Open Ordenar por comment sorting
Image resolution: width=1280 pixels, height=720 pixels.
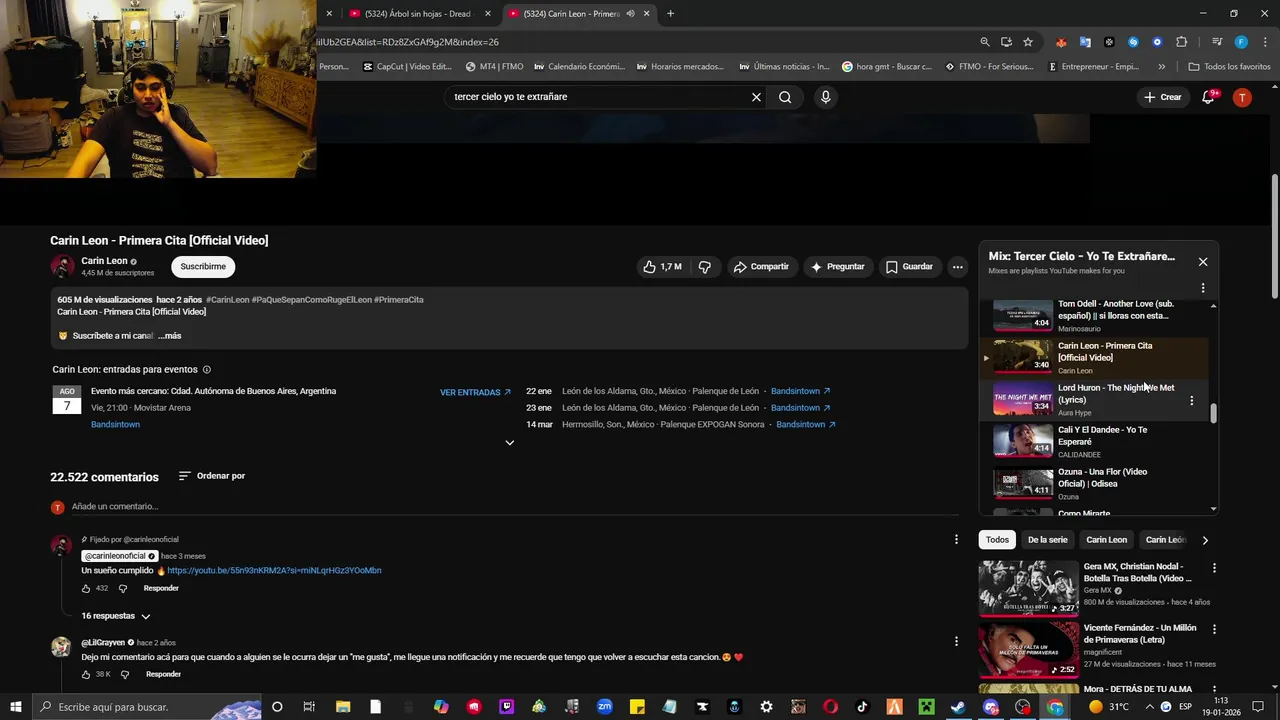coord(212,476)
